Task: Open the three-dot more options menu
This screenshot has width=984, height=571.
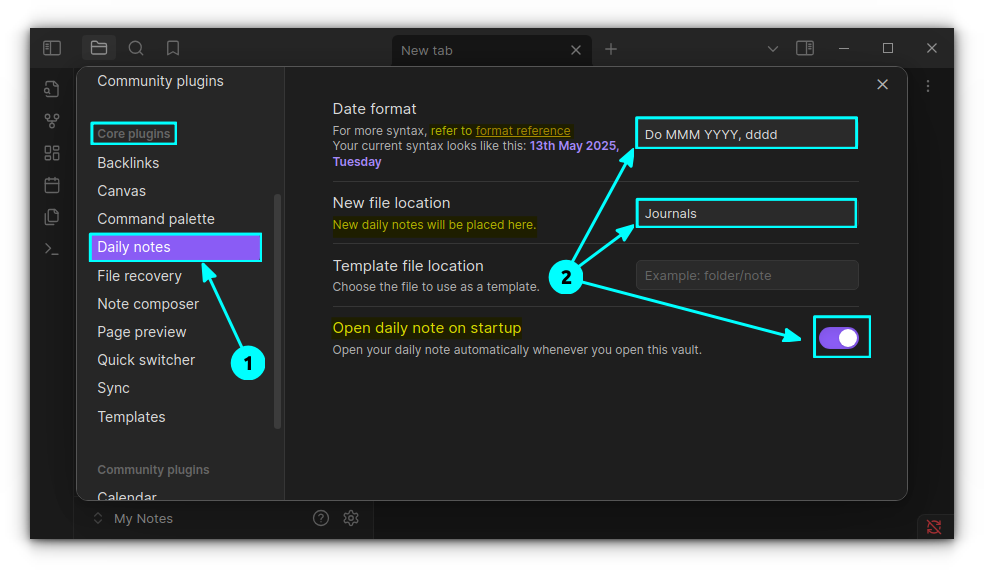Action: pos(928,86)
